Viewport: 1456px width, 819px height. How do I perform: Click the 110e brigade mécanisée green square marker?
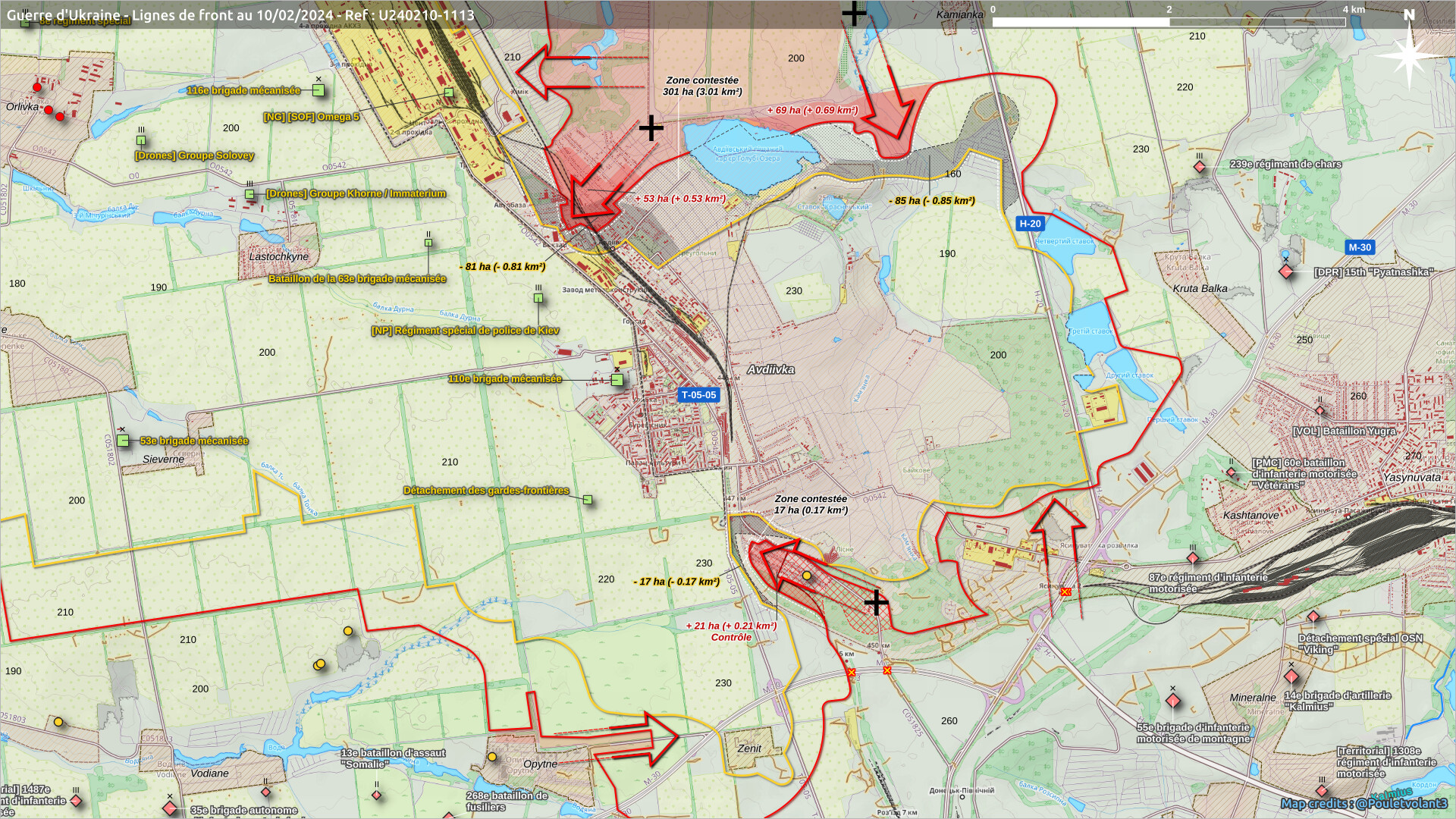pyautogui.click(x=617, y=379)
